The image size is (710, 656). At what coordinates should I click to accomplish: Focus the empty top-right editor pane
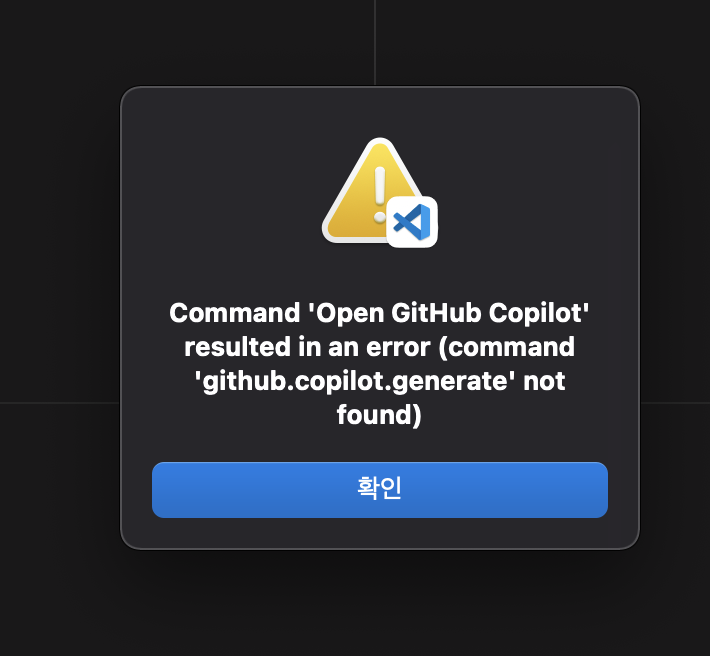543,43
